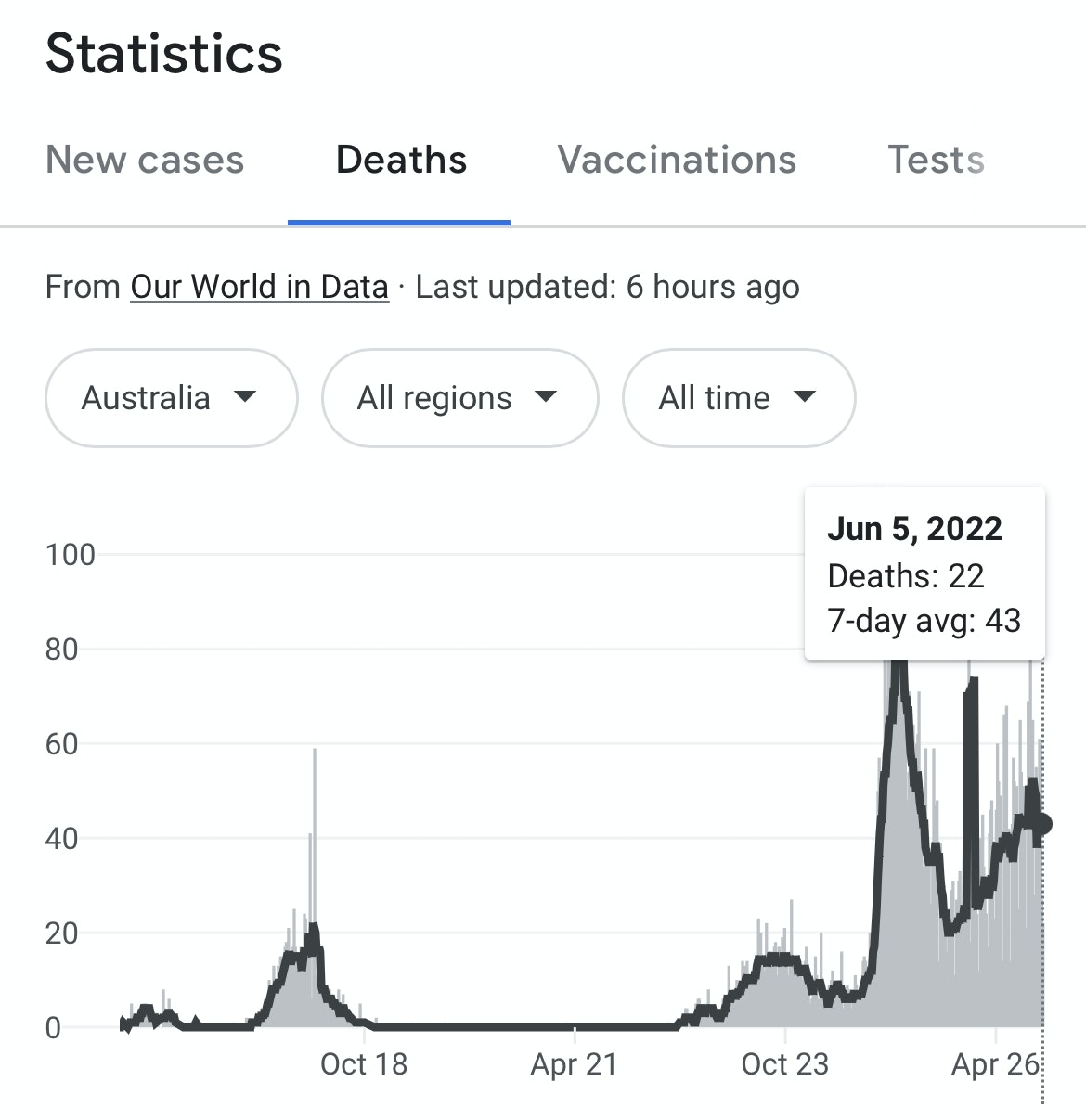
Task: Click the caret arrow beside All time
Action: pos(805,397)
